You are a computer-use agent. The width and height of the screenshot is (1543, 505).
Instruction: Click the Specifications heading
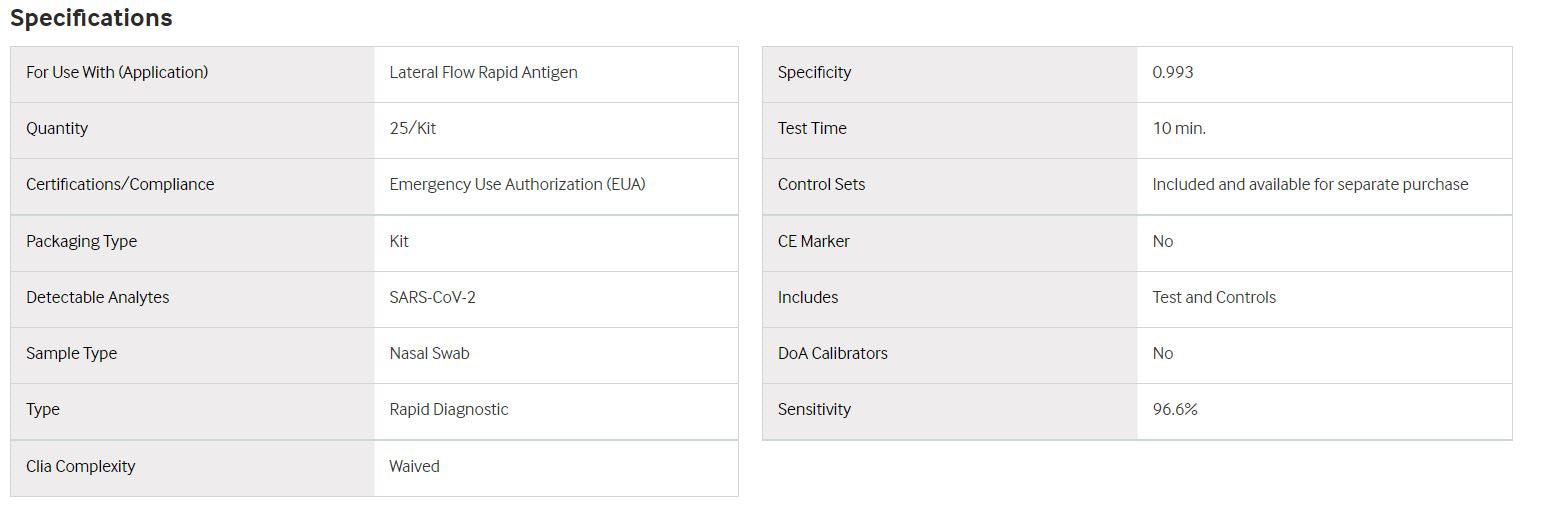coord(91,18)
